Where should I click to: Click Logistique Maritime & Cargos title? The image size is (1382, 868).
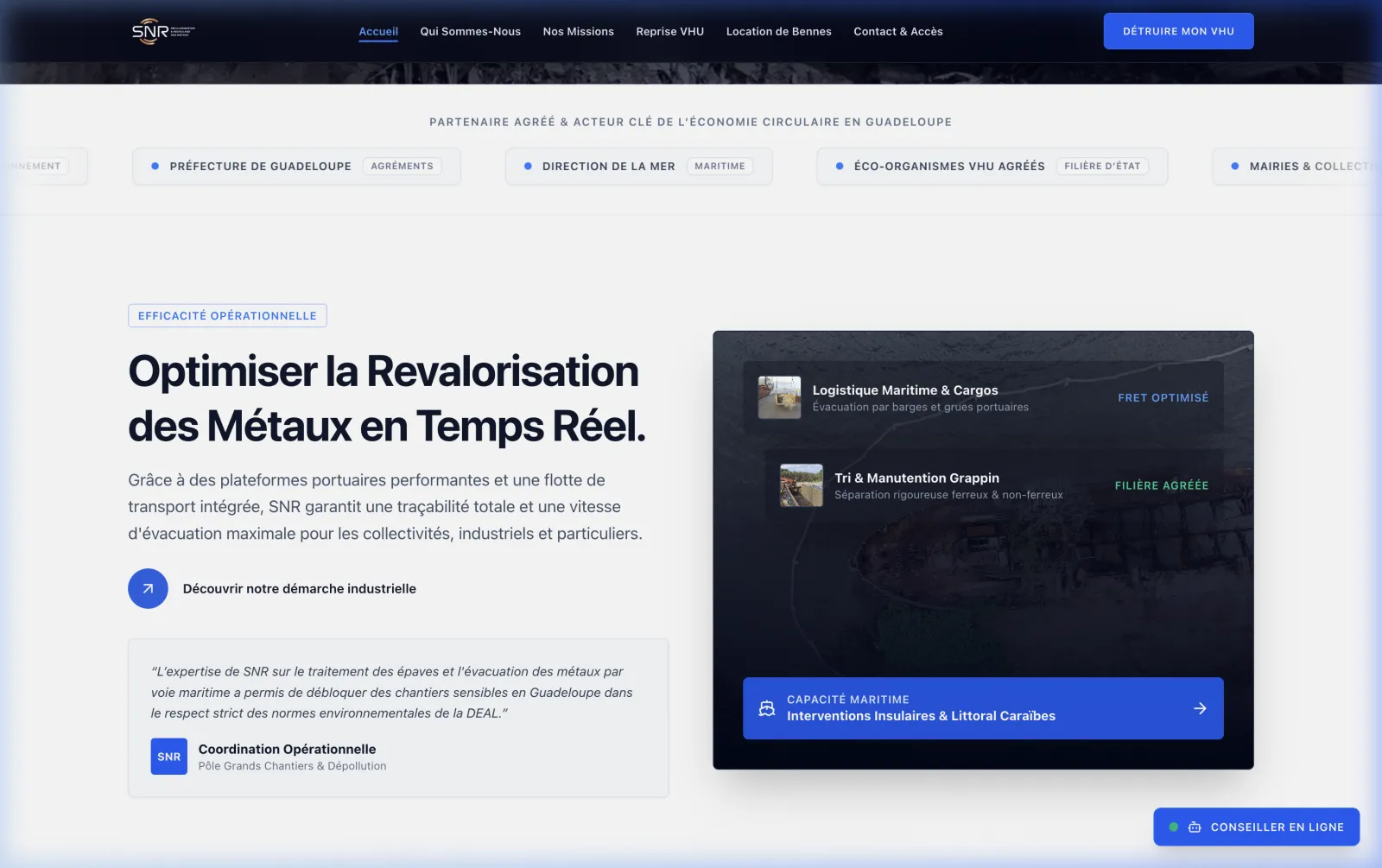pos(904,390)
